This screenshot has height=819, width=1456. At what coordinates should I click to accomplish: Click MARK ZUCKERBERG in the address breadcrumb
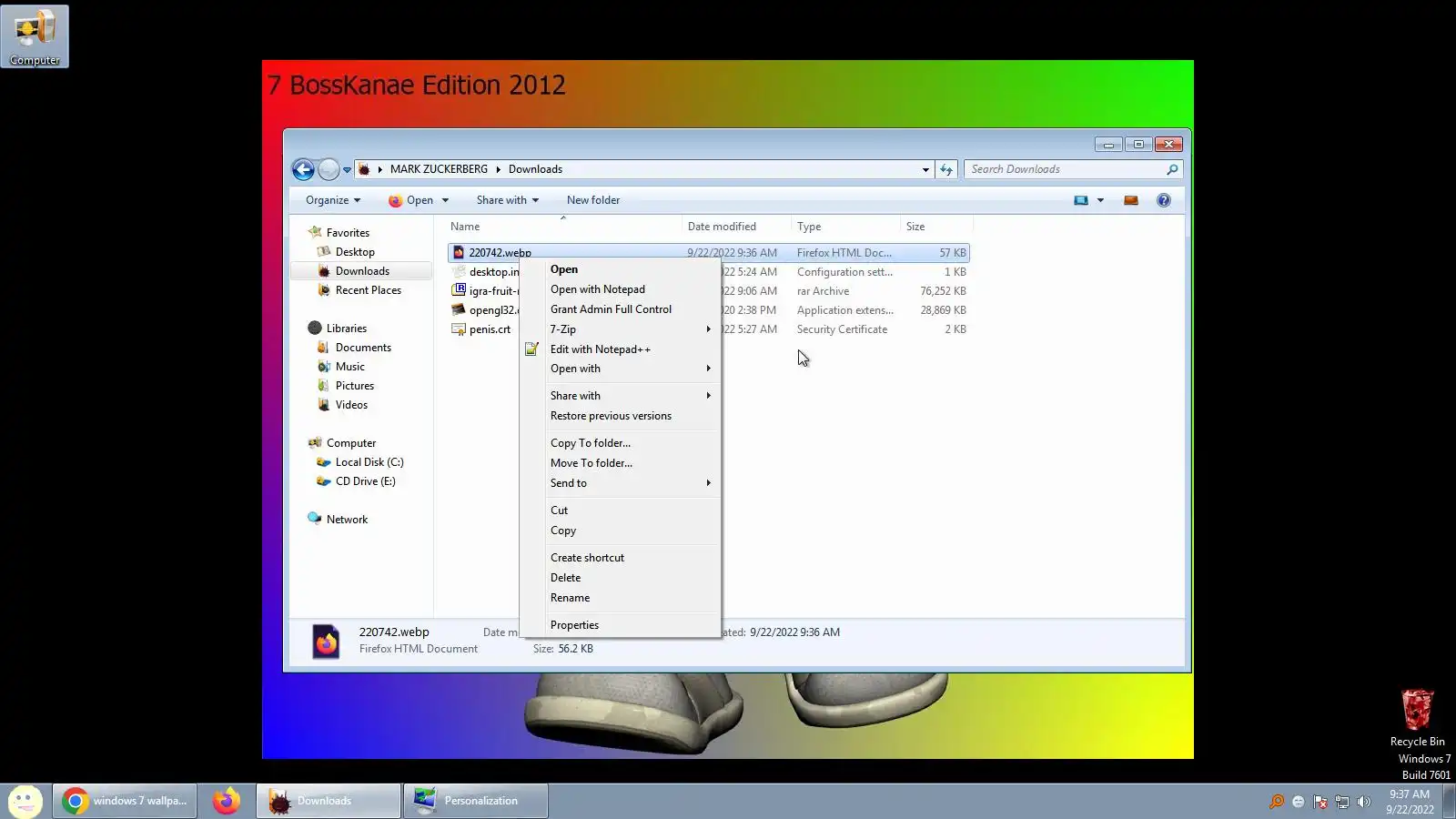(439, 169)
